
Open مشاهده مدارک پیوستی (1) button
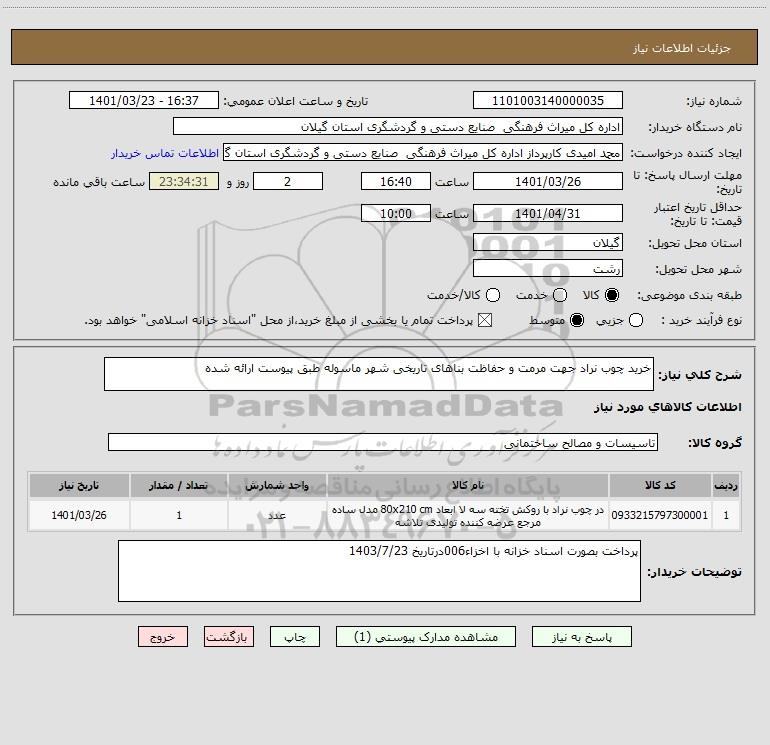point(426,636)
